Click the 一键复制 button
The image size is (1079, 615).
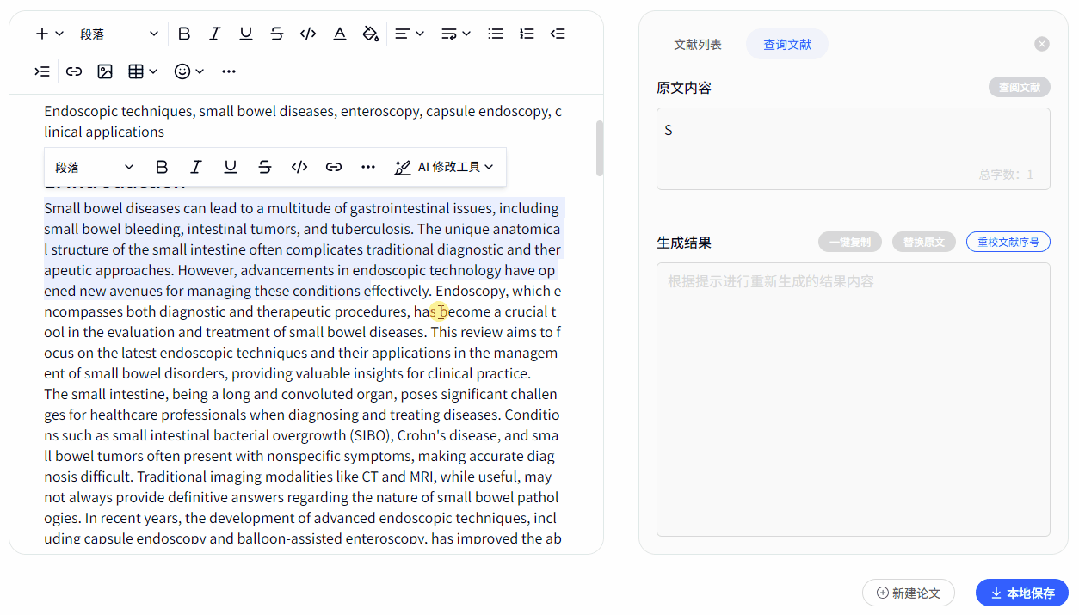tap(850, 242)
